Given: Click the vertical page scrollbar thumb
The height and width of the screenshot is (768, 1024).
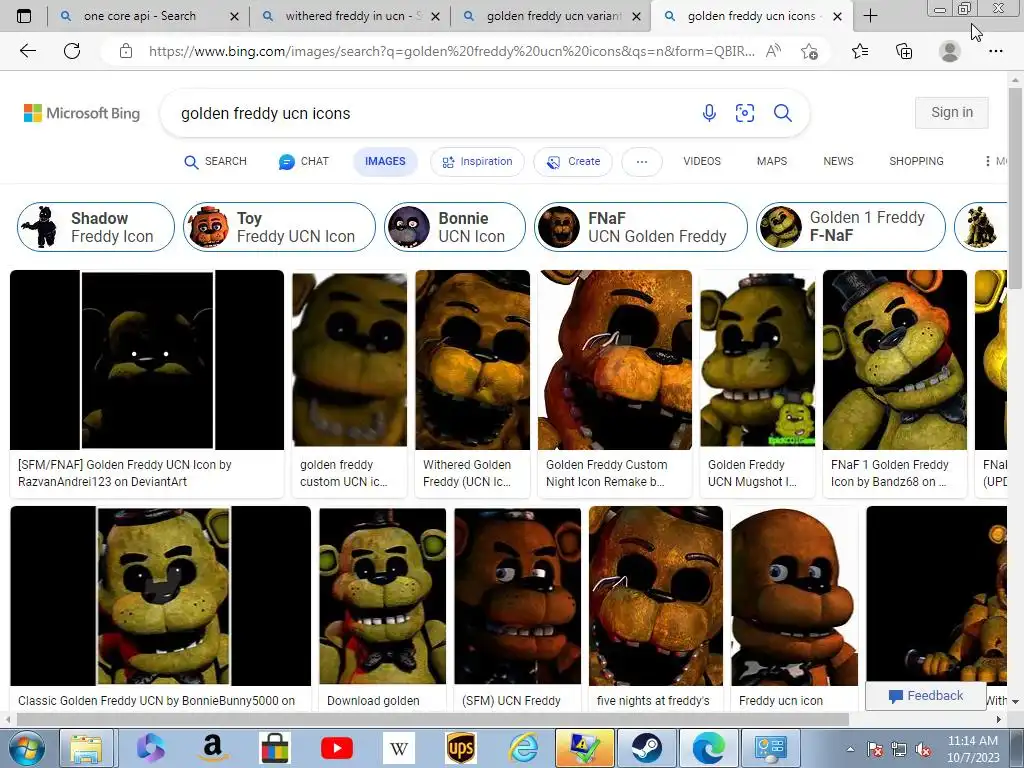Looking at the screenshot, I should click(1015, 188).
